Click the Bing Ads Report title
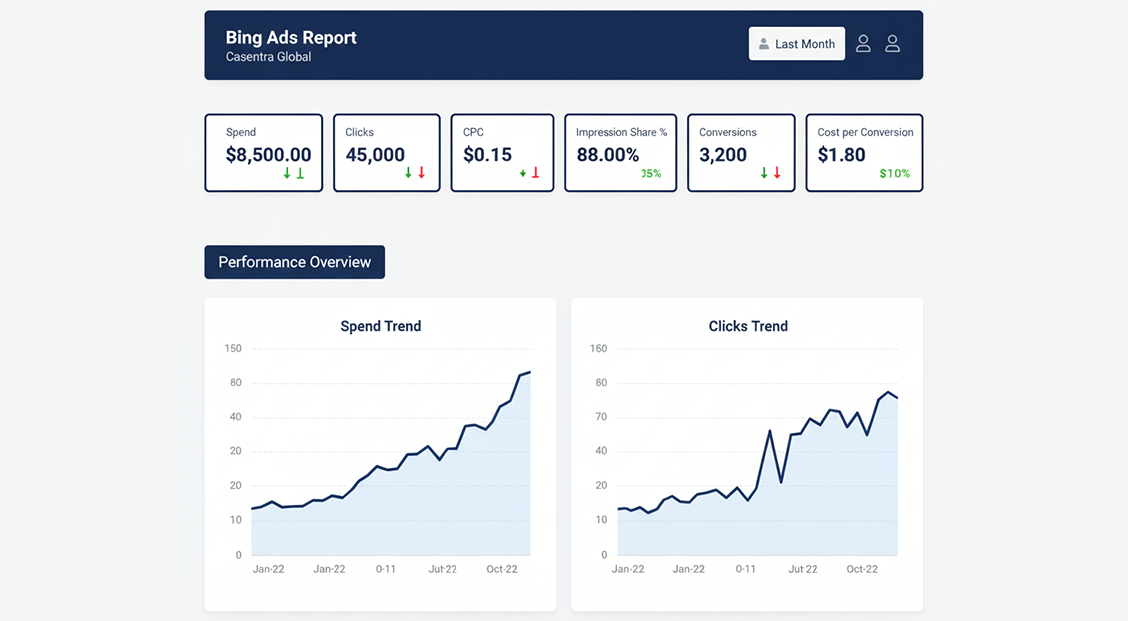This screenshot has height=621, width=1128. click(291, 38)
